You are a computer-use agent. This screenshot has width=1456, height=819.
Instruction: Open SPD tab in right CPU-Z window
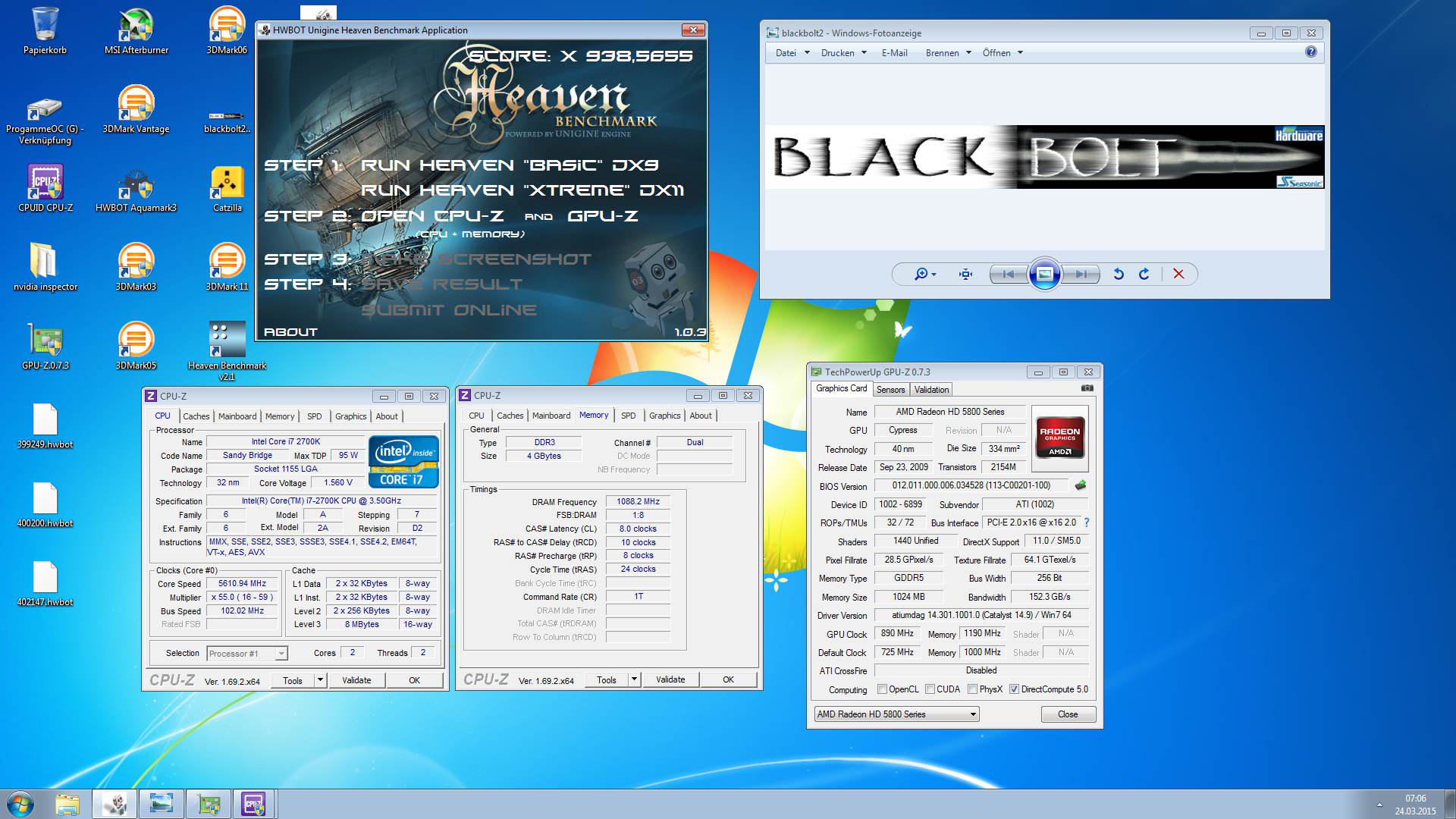628,416
